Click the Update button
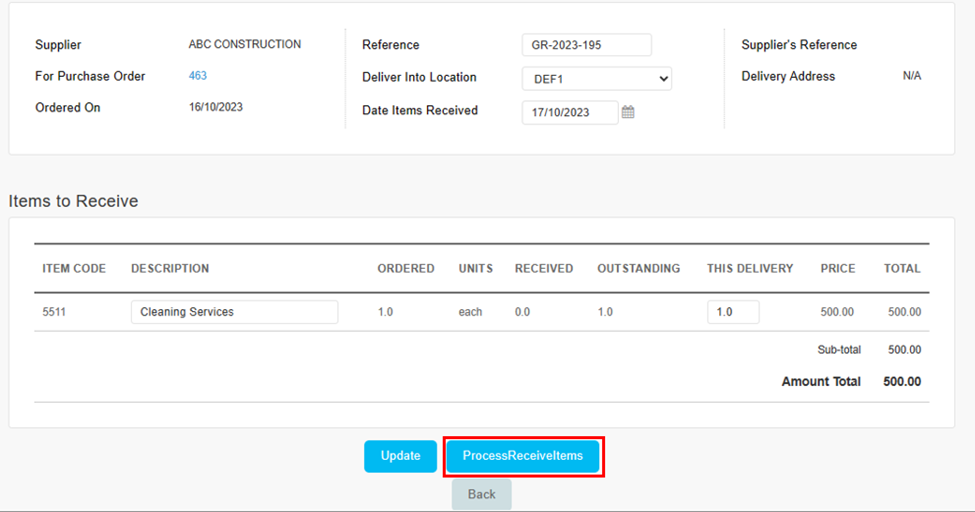975x512 pixels. [x=400, y=456]
